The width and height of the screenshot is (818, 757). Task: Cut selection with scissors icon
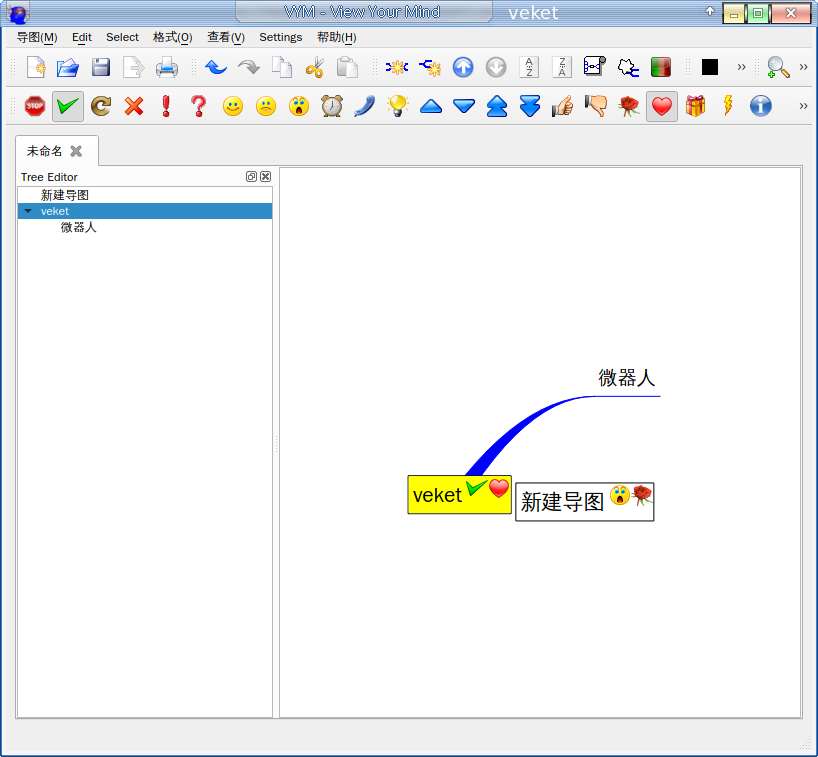315,67
